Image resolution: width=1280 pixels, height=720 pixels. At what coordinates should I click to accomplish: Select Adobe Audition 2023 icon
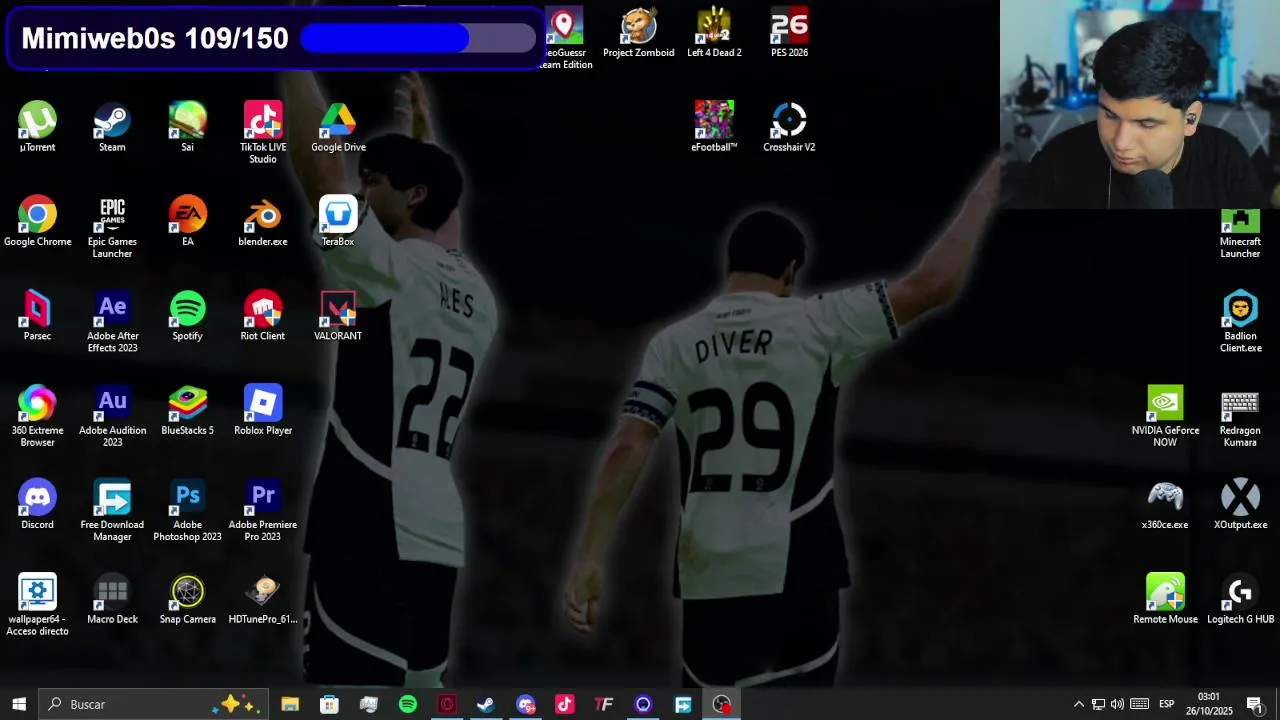[112, 416]
